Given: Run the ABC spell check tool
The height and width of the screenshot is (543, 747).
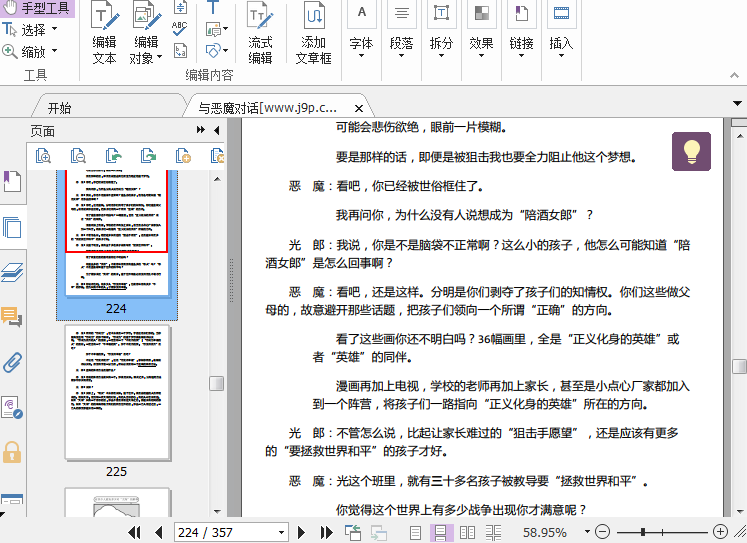Looking at the screenshot, I should click(180, 29).
